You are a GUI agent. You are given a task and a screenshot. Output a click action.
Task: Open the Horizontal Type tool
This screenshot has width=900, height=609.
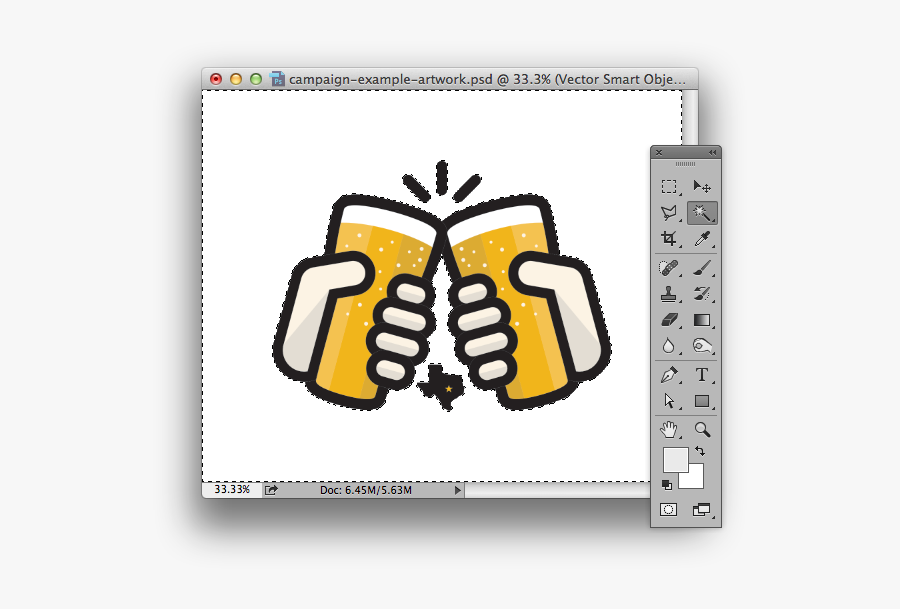tap(701, 375)
